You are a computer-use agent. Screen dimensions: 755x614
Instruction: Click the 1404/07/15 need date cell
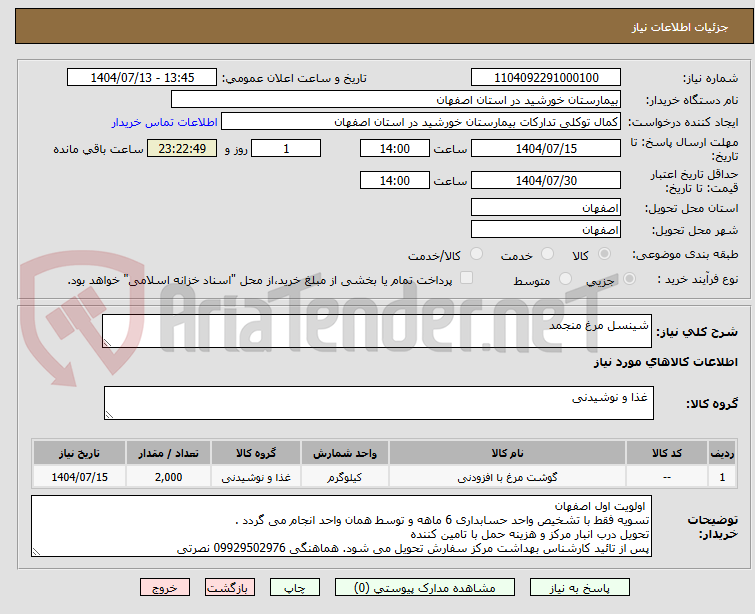tap(79, 477)
